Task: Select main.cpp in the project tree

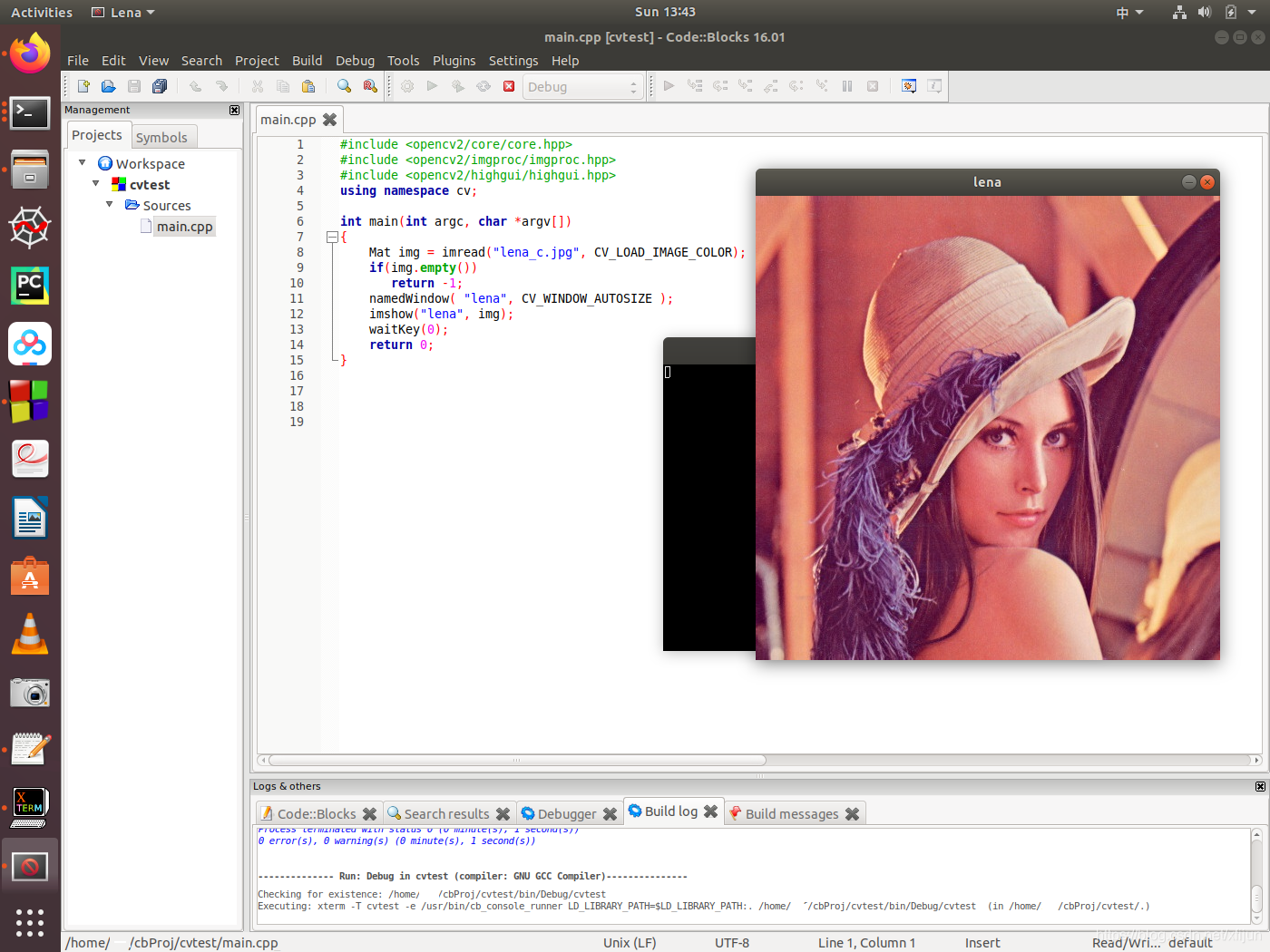Action: tap(184, 227)
